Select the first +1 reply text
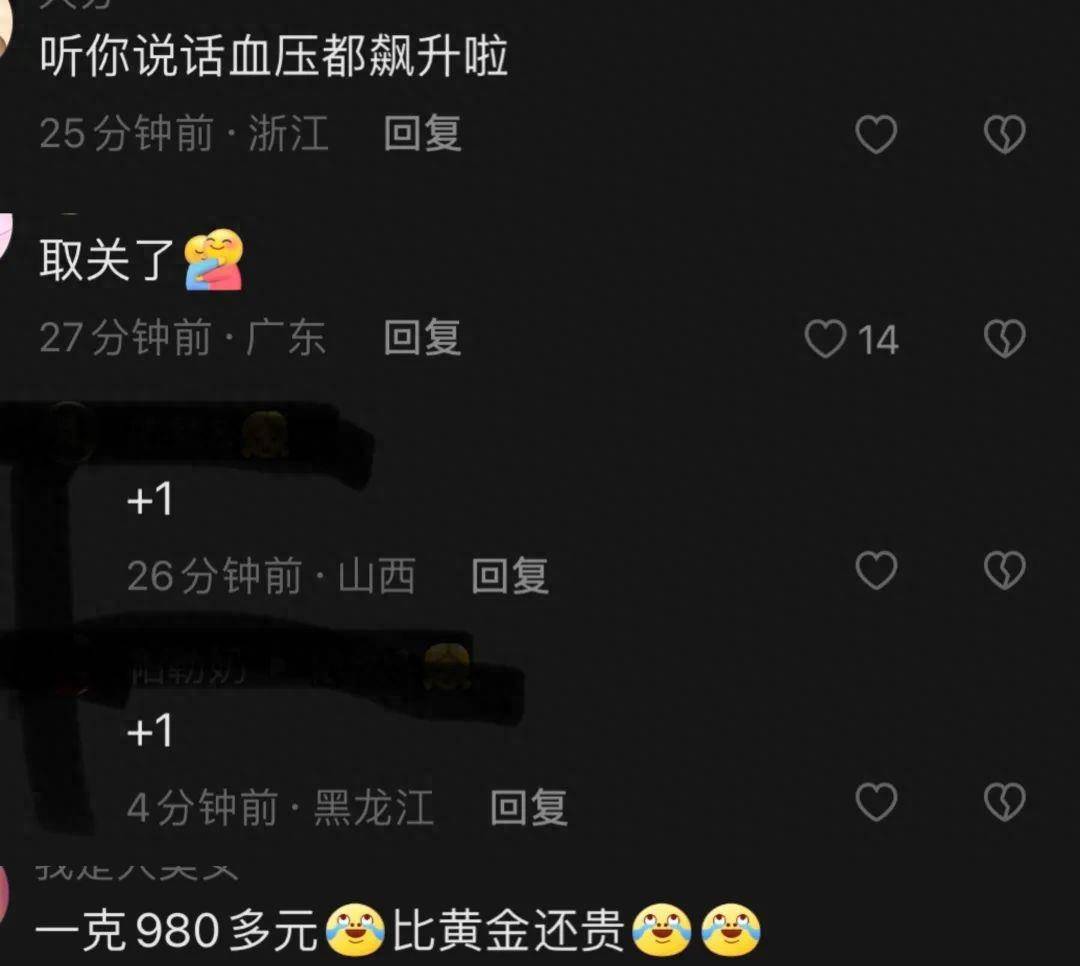Image resolution: width=1080 pixels, height=966 pixels. coord(149,499)
